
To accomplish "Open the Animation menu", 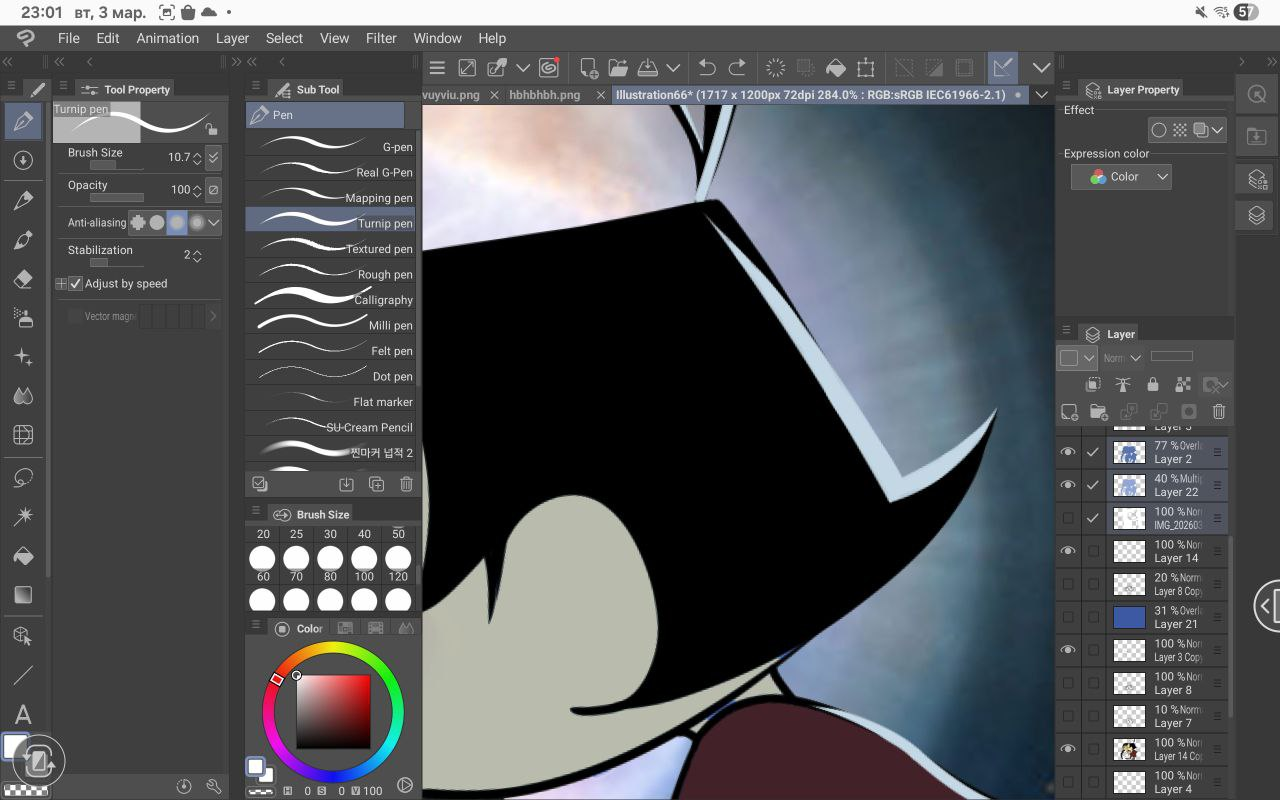I will point(167,38).
